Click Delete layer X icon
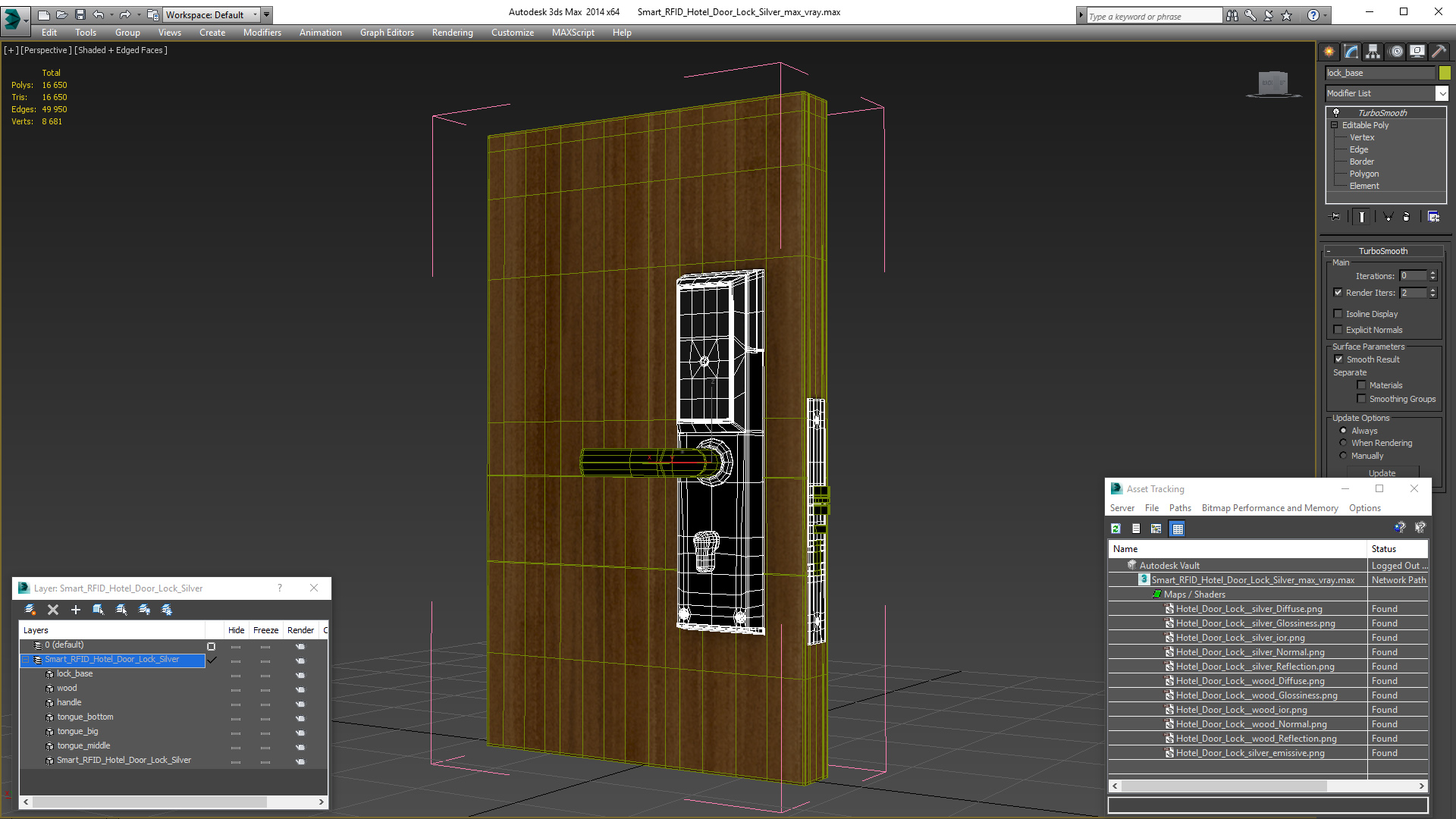 coord(53,610)
